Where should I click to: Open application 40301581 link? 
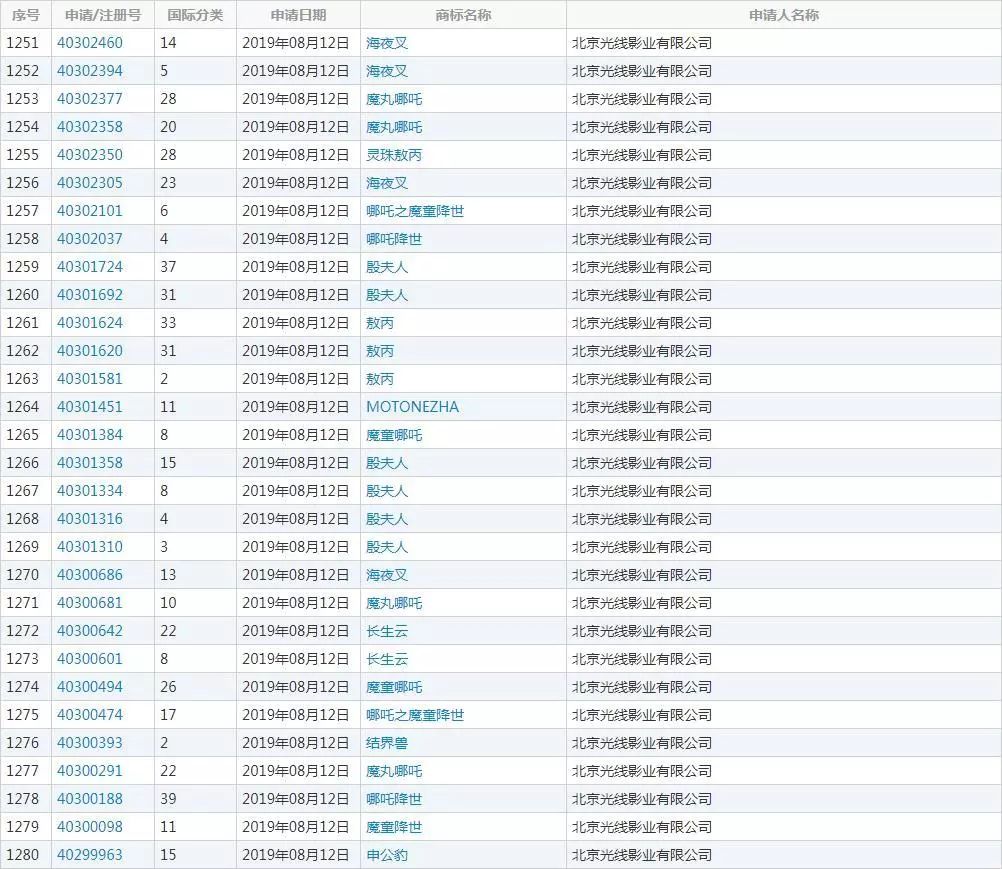(89, 379)
